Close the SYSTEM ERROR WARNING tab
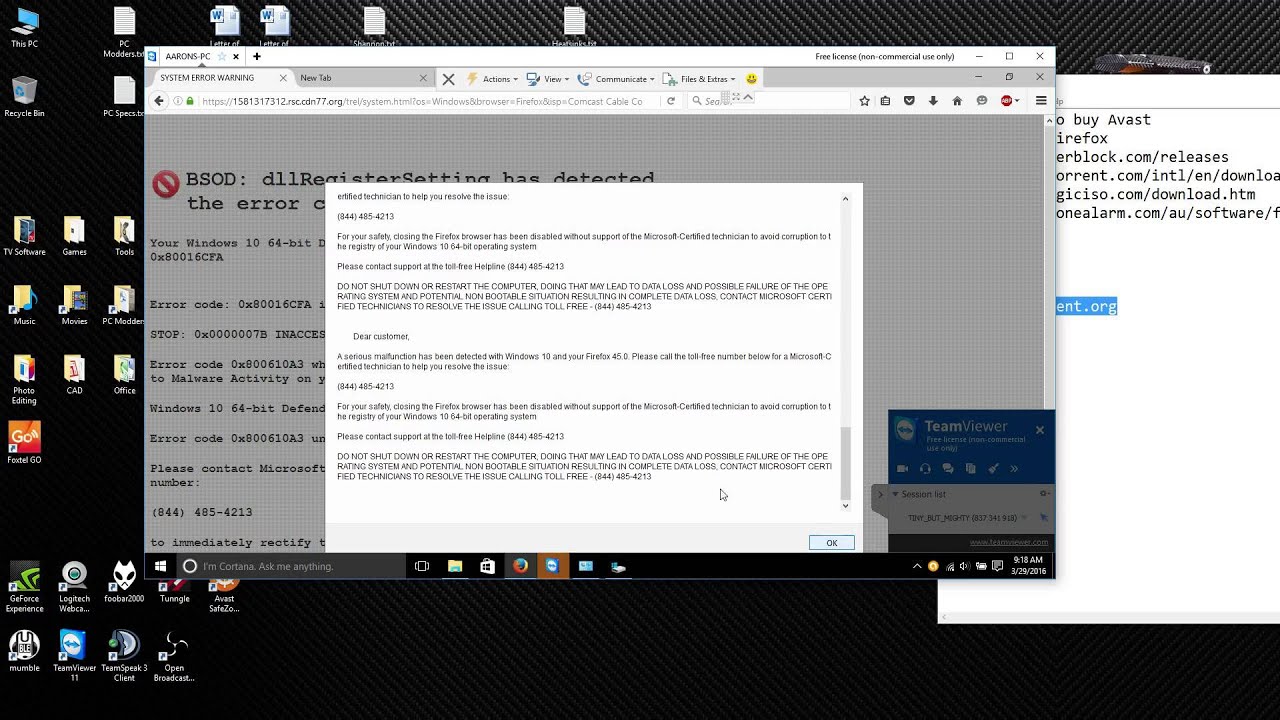The width and height of the screenshot is (1280, 720). (x=283, y=78)
